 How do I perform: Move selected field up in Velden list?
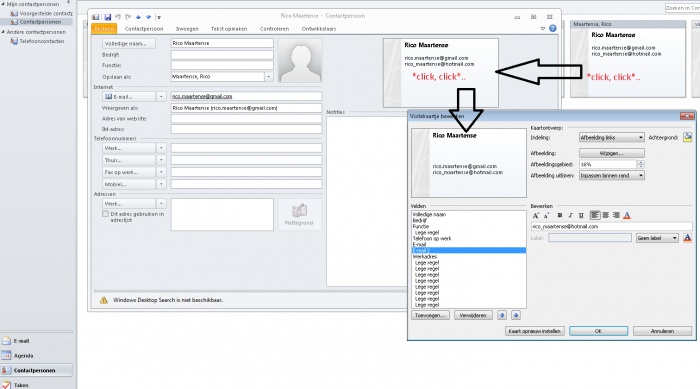click(502, 315)
